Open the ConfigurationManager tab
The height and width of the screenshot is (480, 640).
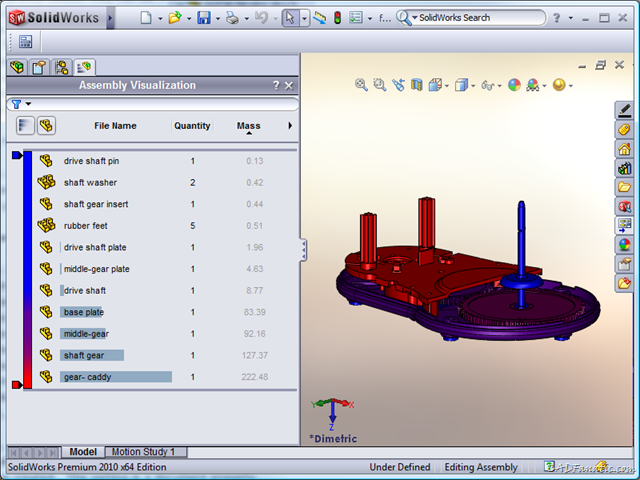coord(62,67)
